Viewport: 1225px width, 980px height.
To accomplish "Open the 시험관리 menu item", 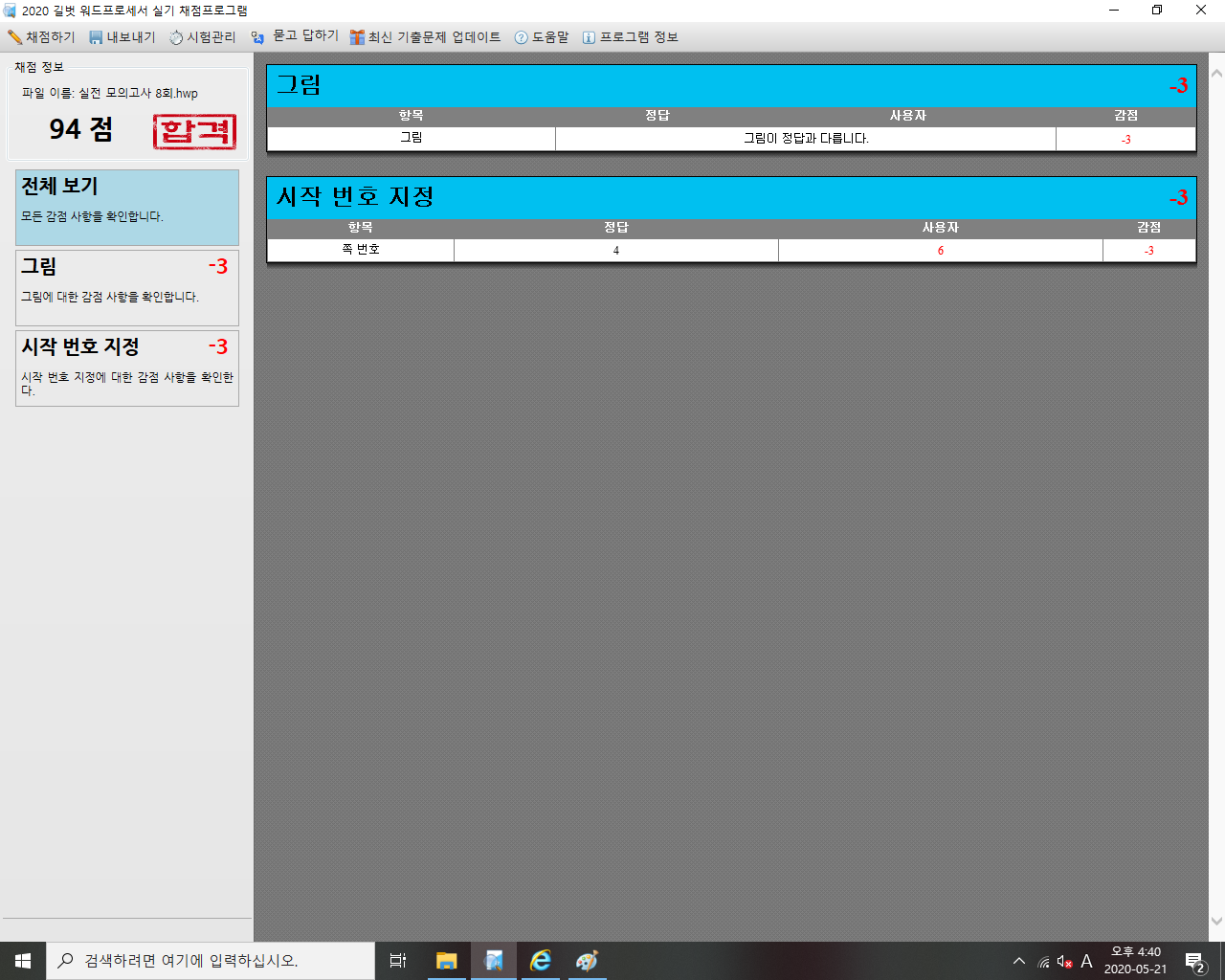I will tap(202, 37).
